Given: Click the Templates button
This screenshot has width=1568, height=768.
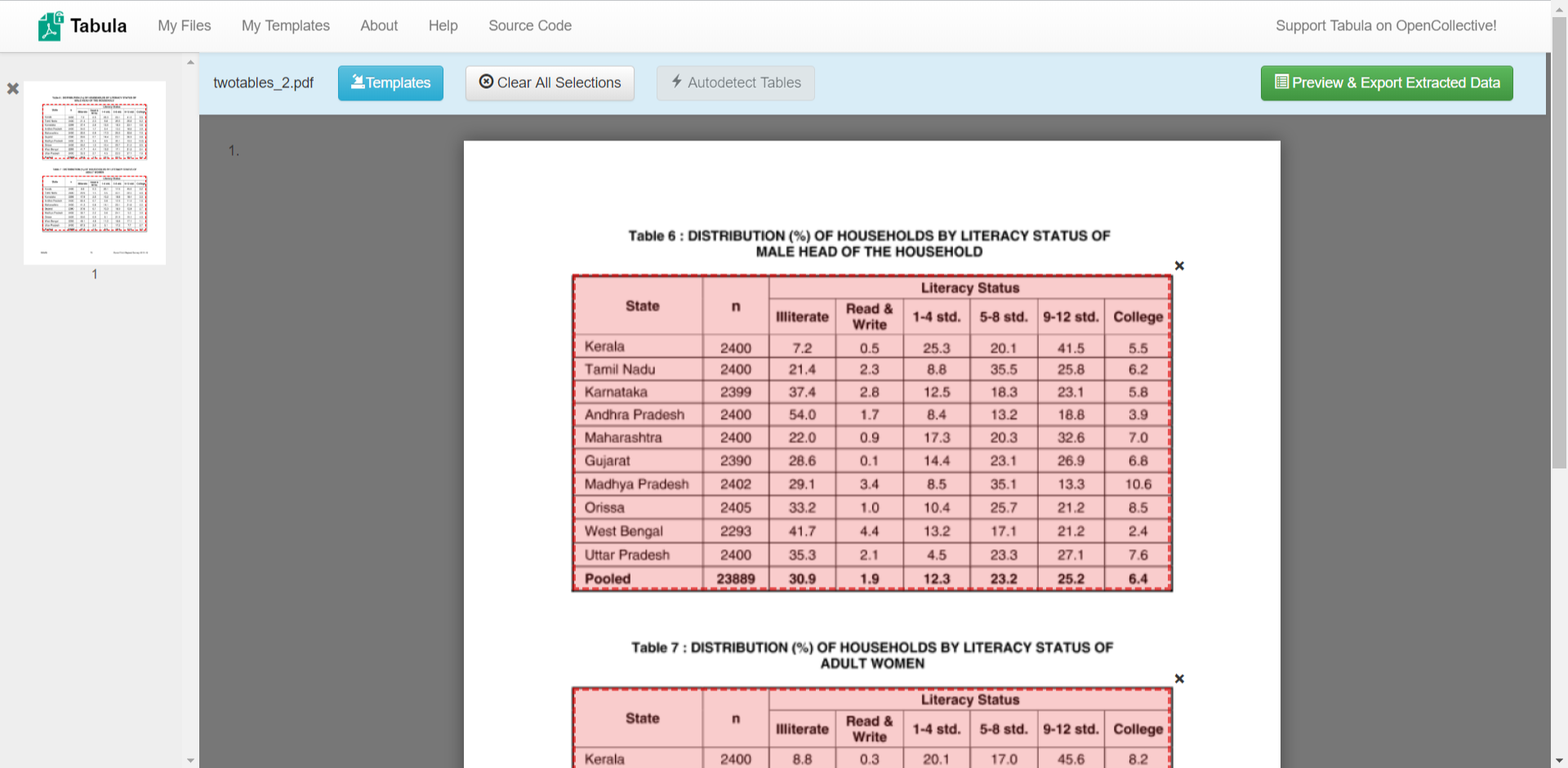Looking at the screenshot, I should point(390,83).
